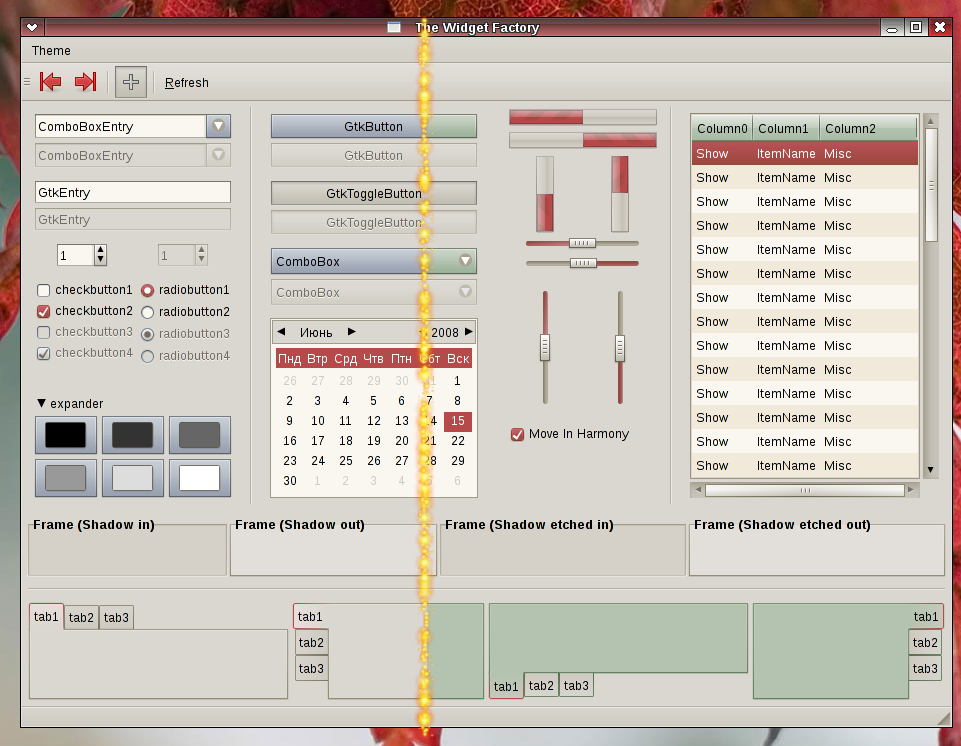Image resolution: width=961 pixels, height=746 pixels.
Task: Select radiobutton2
Action: coord(147,312)
